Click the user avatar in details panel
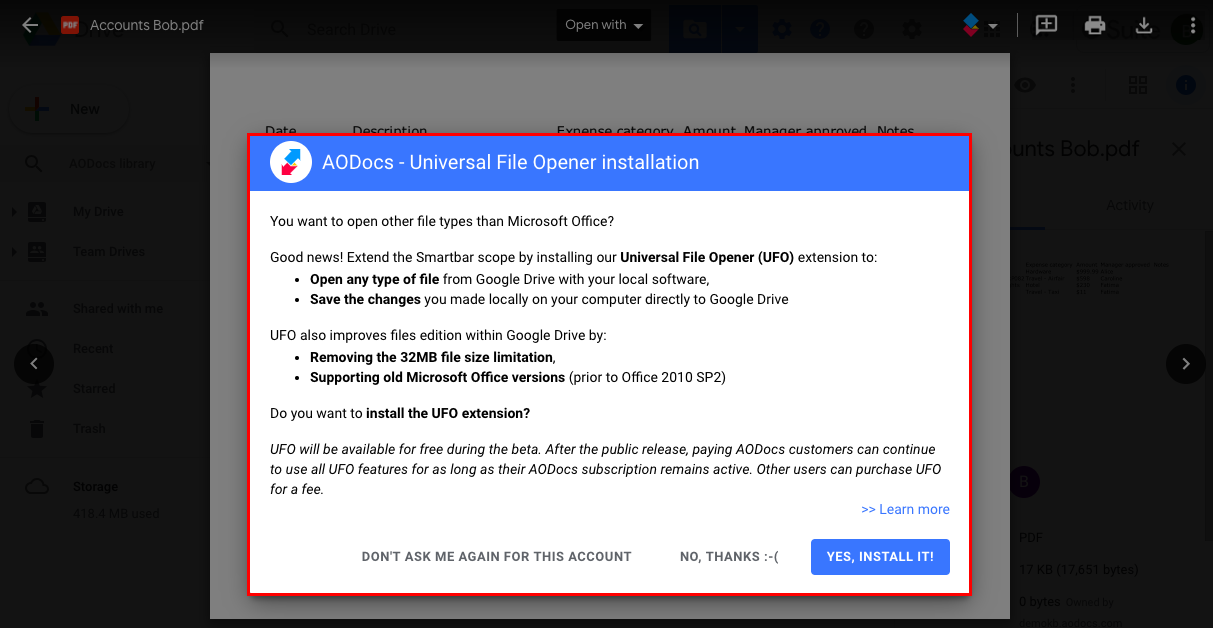Screen dimensions: 1219x628 point(1024,482)
